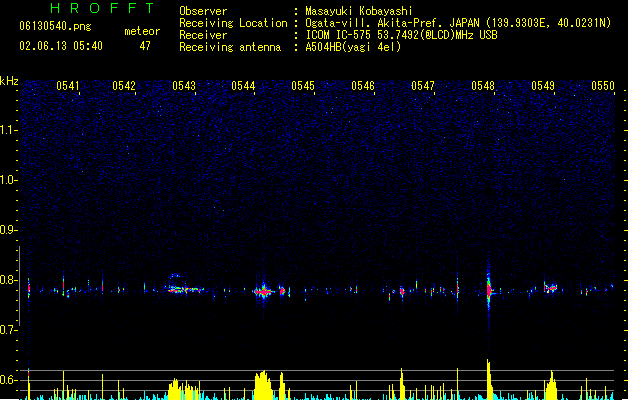
Task: Click the antenna value A504HB(yagi 4el)
Action: [353, 47]
